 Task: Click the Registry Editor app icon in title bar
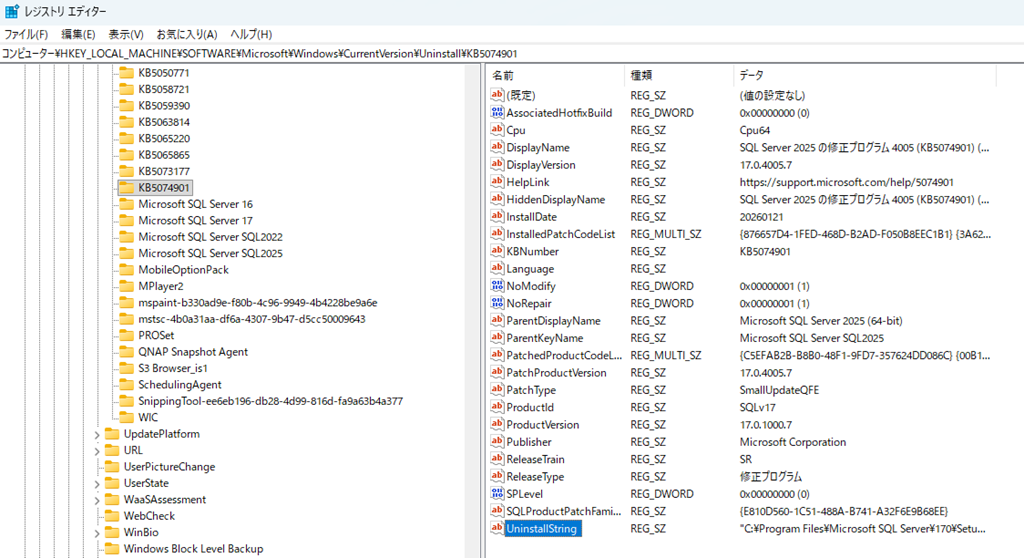[11, 12]
